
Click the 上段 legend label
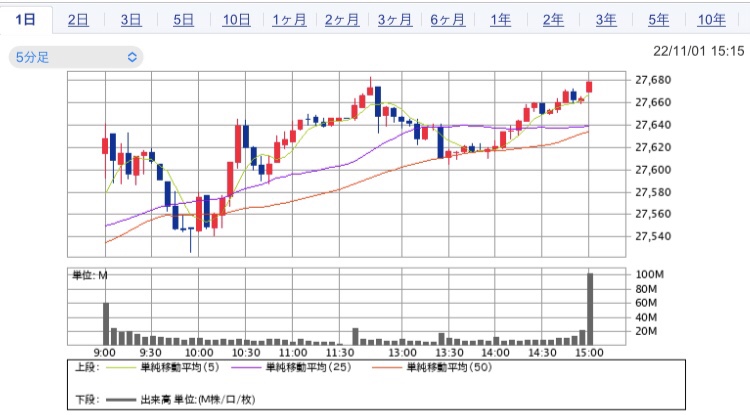pyautogui.click(x=87, y=367)
